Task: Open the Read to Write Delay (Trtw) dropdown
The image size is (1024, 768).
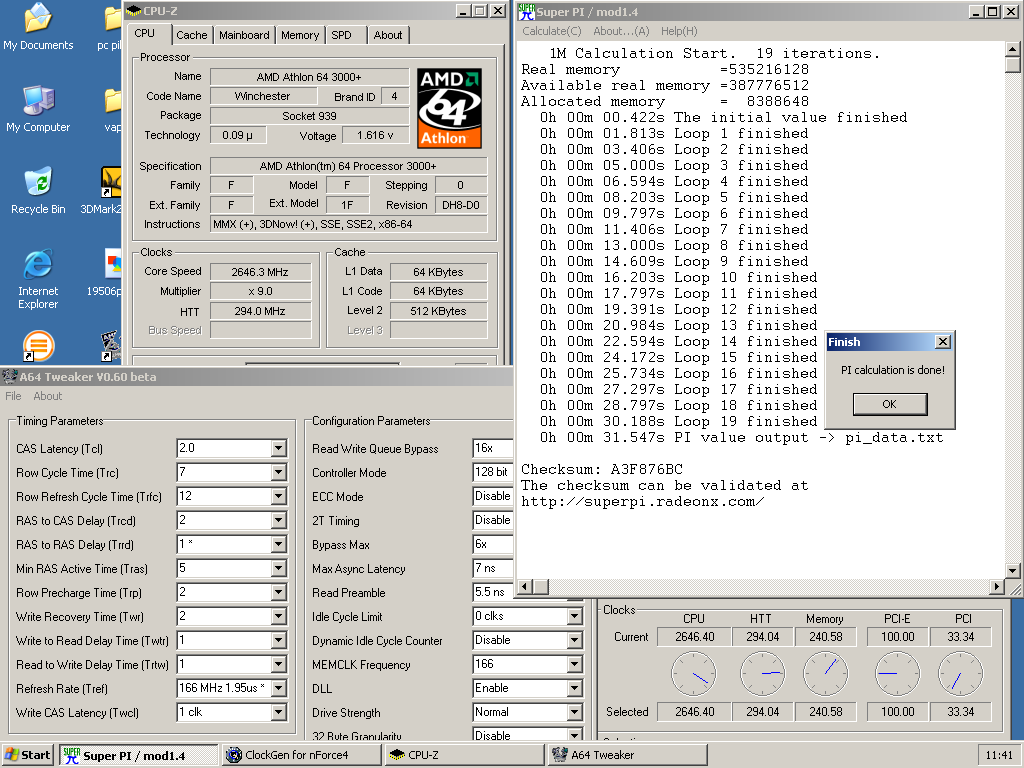Action: (279, 664)
